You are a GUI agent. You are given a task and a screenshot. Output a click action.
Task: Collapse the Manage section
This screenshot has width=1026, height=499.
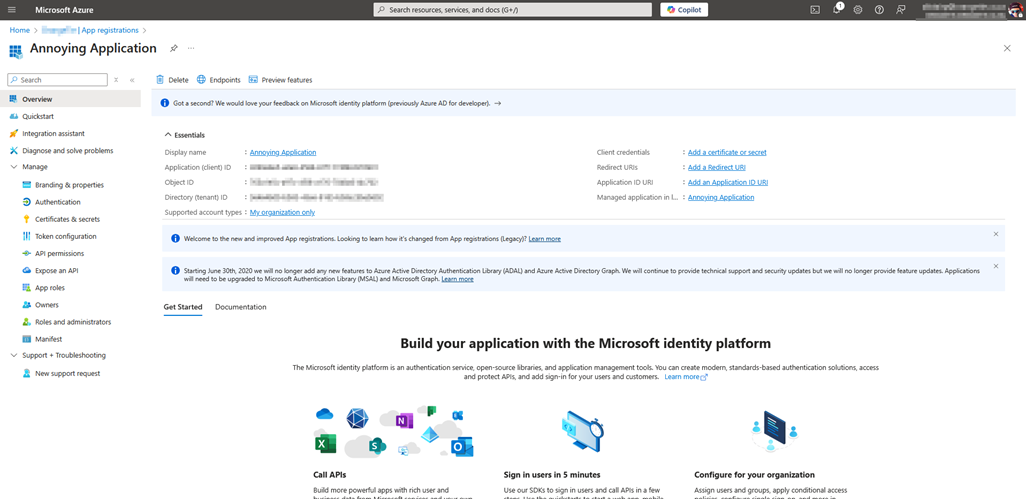point(14,167)
